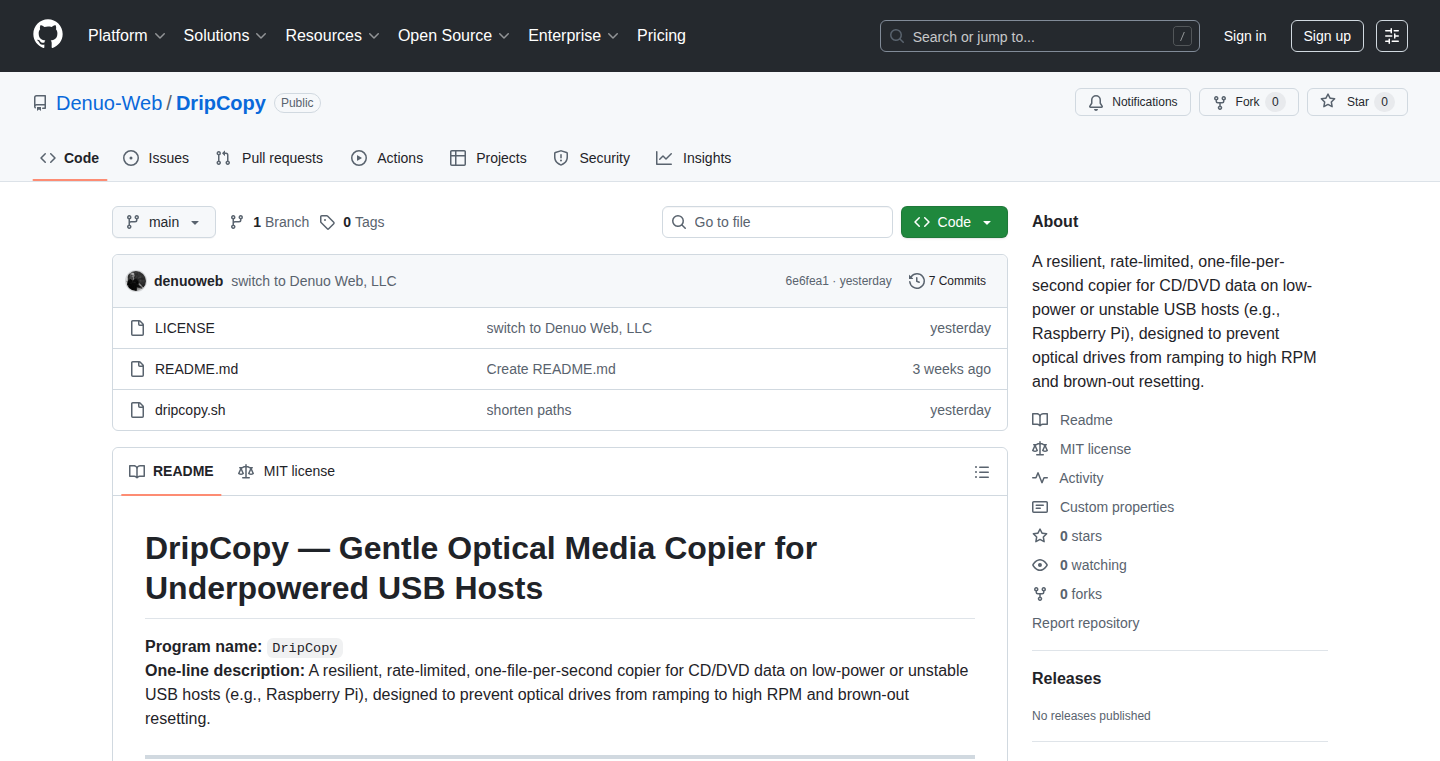Open the Pull requests tab
The height and width of the screenshot is (761, 1440).
(x=270, y=158)
